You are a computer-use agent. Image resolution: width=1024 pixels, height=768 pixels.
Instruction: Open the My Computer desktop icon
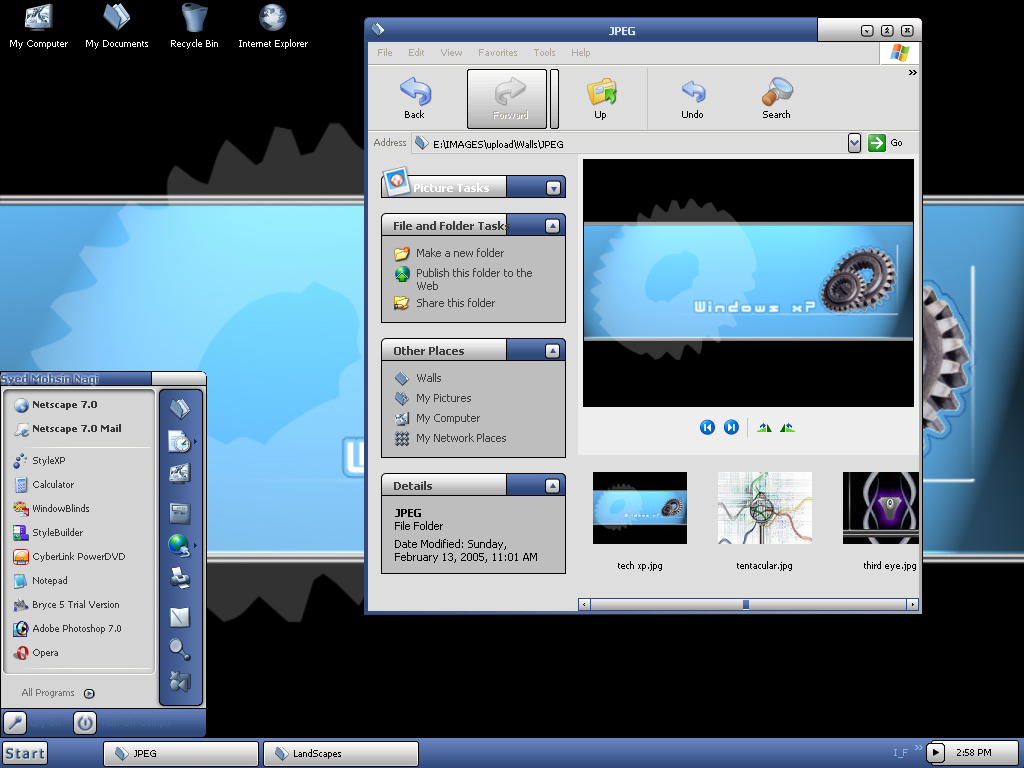click(39, 26)
